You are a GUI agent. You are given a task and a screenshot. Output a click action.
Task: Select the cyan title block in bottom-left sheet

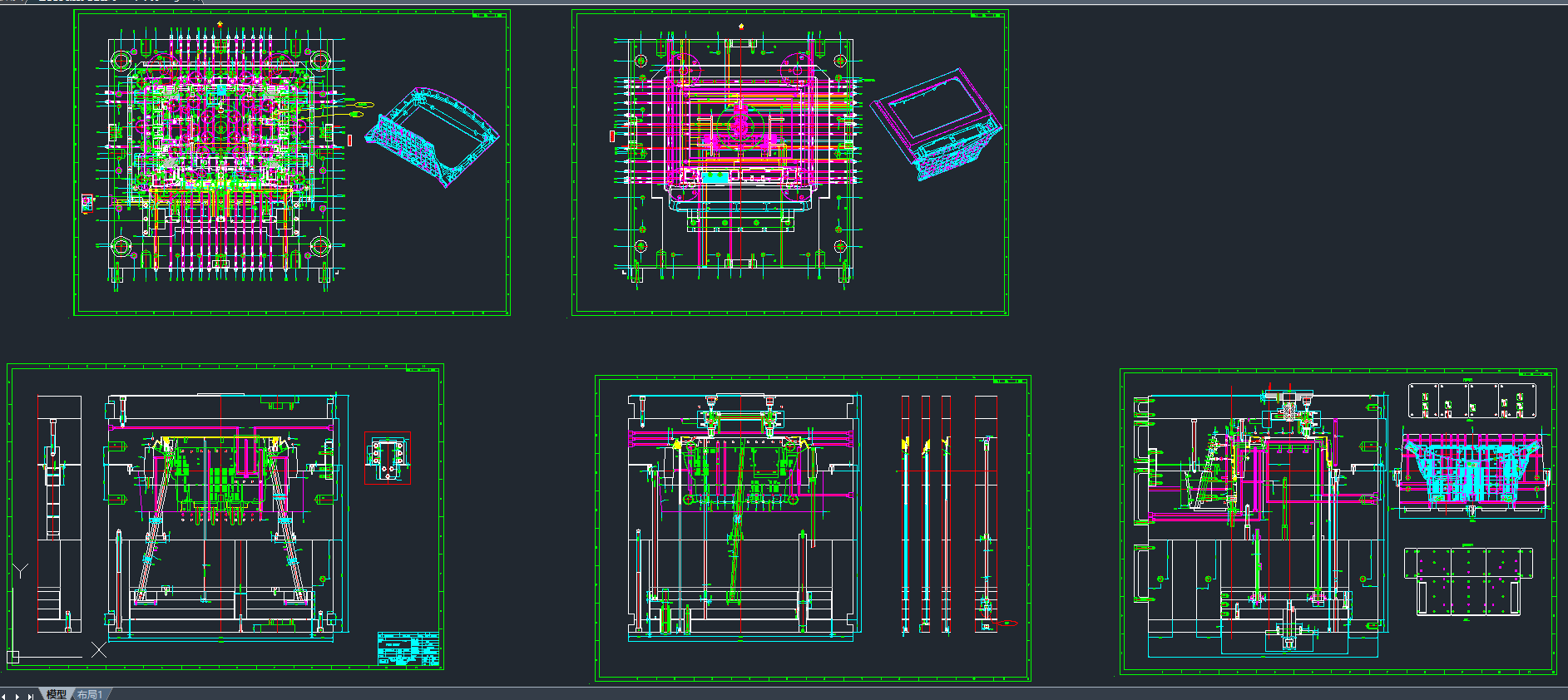coord(408,648)
